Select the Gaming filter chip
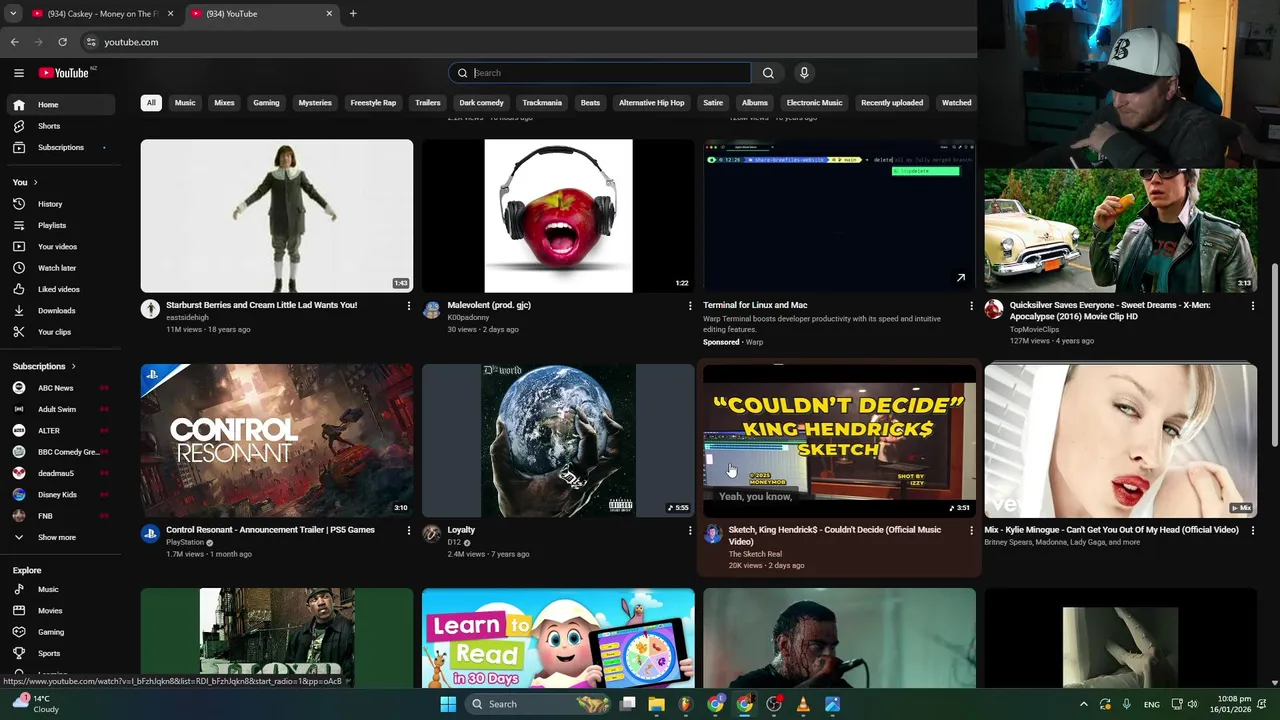This screenshot has width=1280, height=720. 266,103
